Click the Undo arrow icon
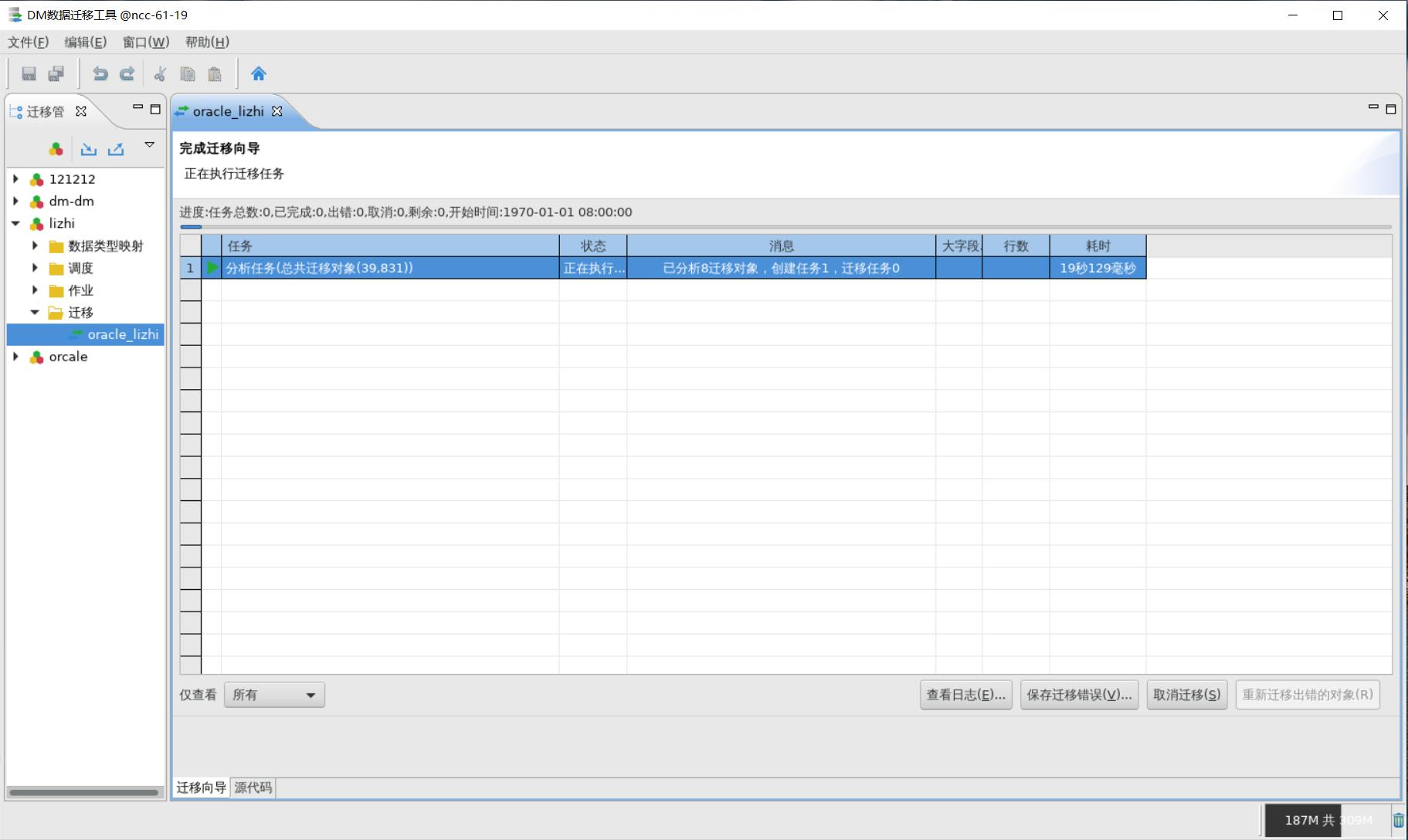Image resolution: width=1408 pixels, height=840 pixels. click(x=100, y=74)
